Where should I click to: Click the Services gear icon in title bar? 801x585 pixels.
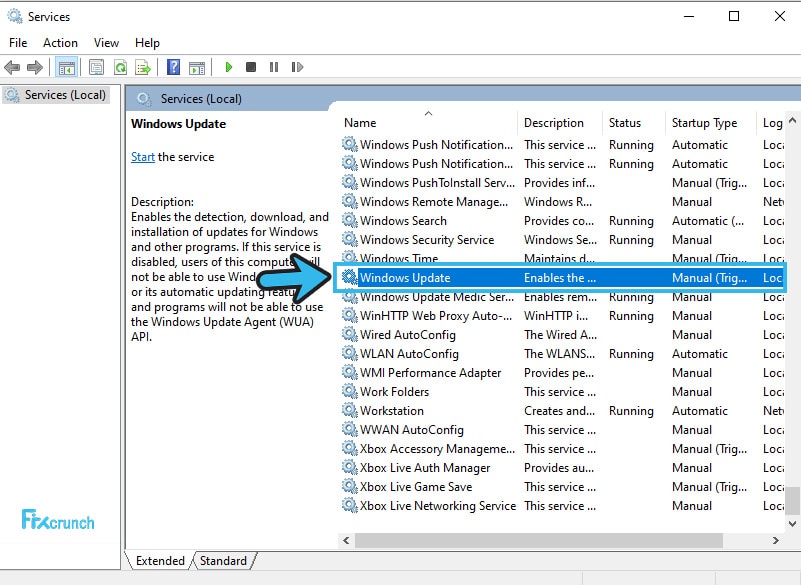tap(15, 16)
